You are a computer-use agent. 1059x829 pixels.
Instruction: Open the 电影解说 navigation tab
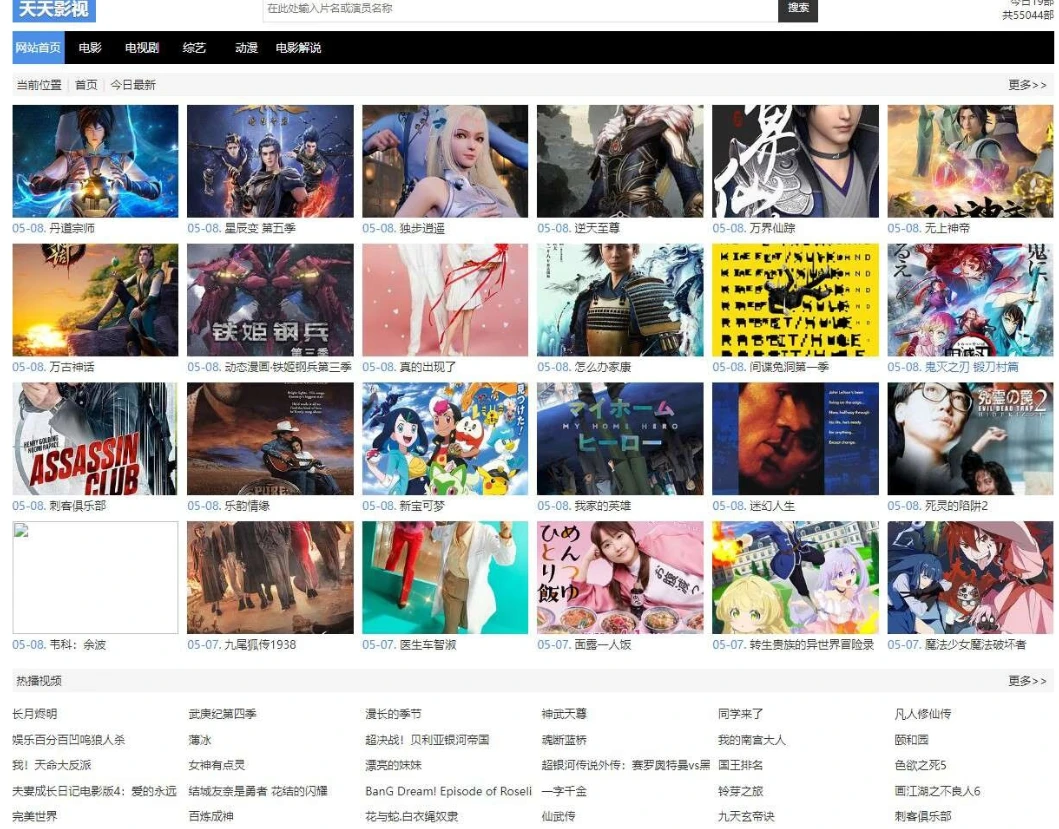pyautogui.click(x=299, y=47)
